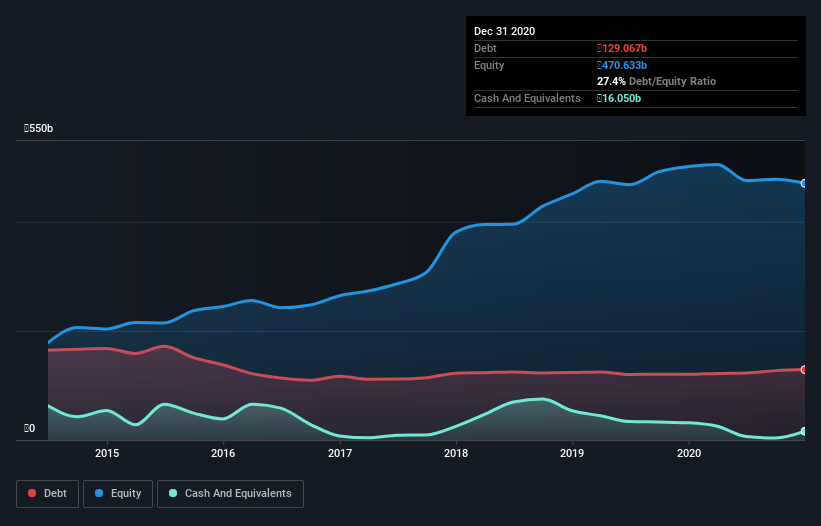Toggle Cash And Equivalents legend button
Image resolution: width=821 pixels, height=526 pixels.
(230, 494)
